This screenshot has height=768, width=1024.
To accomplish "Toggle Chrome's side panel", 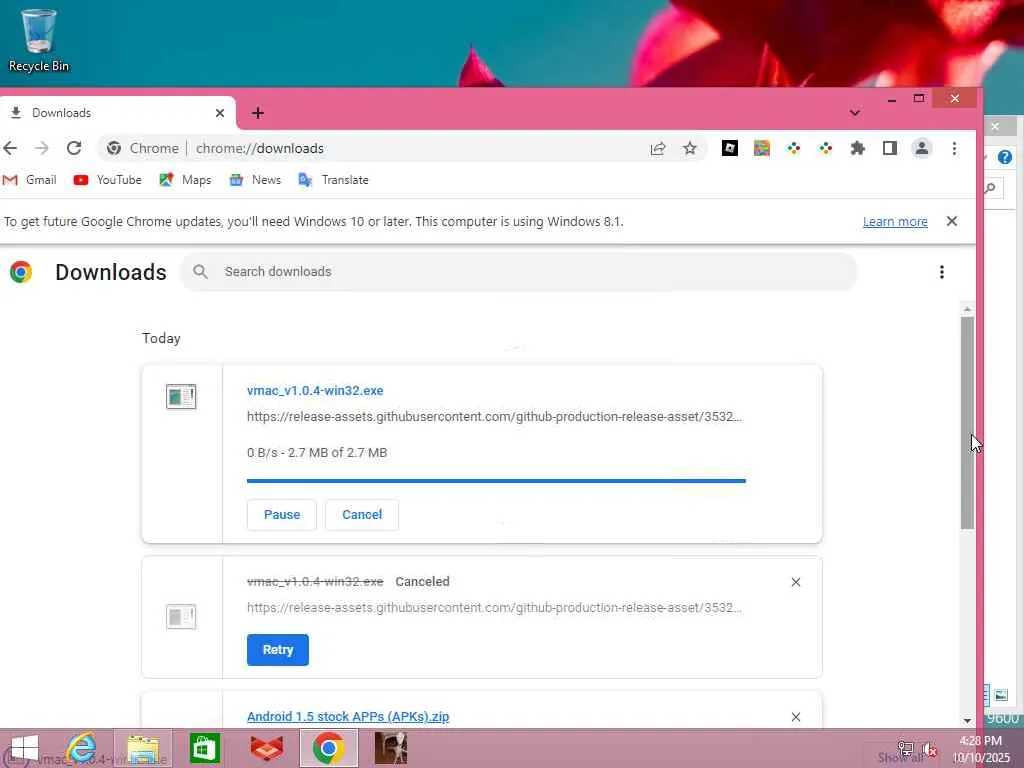I will coord(889,148).
